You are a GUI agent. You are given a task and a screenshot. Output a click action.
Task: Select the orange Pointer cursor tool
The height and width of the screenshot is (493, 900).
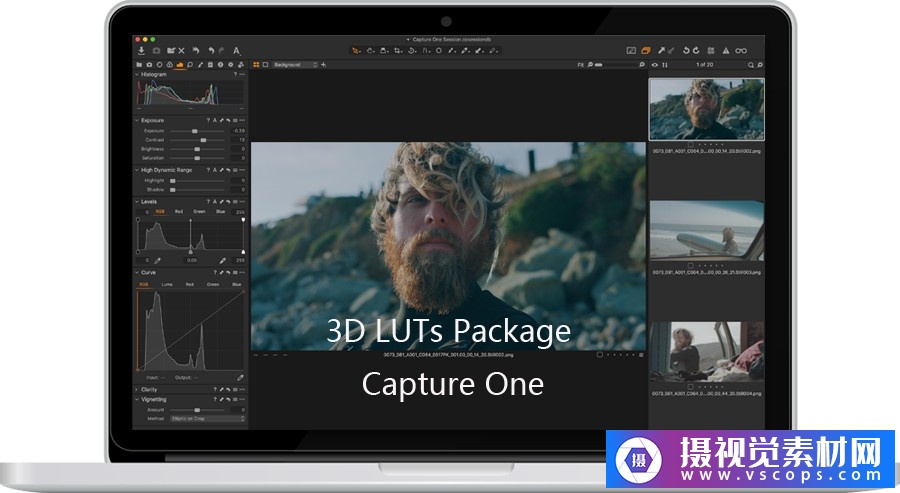[x=356, y=51]
